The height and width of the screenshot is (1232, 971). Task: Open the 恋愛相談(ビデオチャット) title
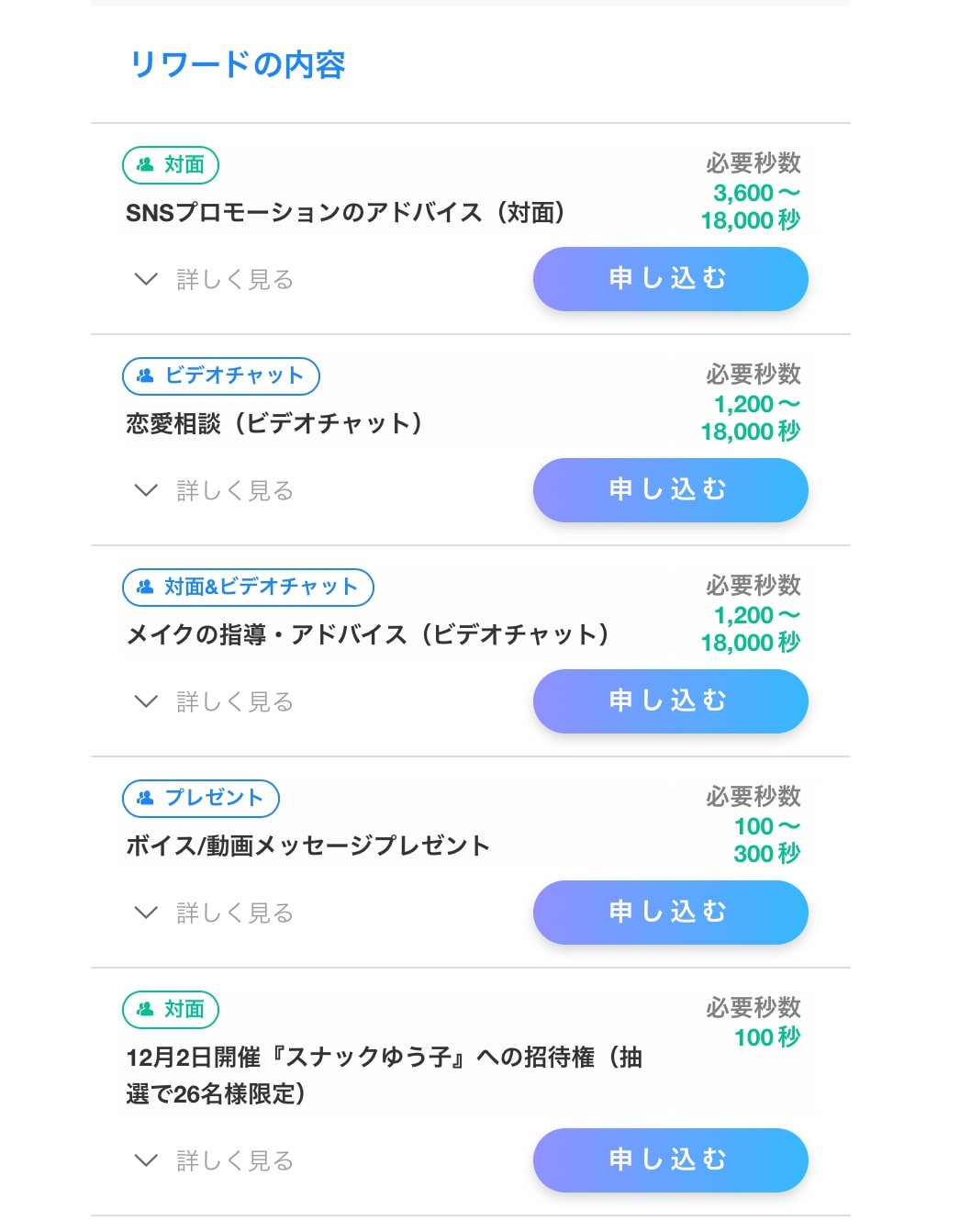(274, 424)
